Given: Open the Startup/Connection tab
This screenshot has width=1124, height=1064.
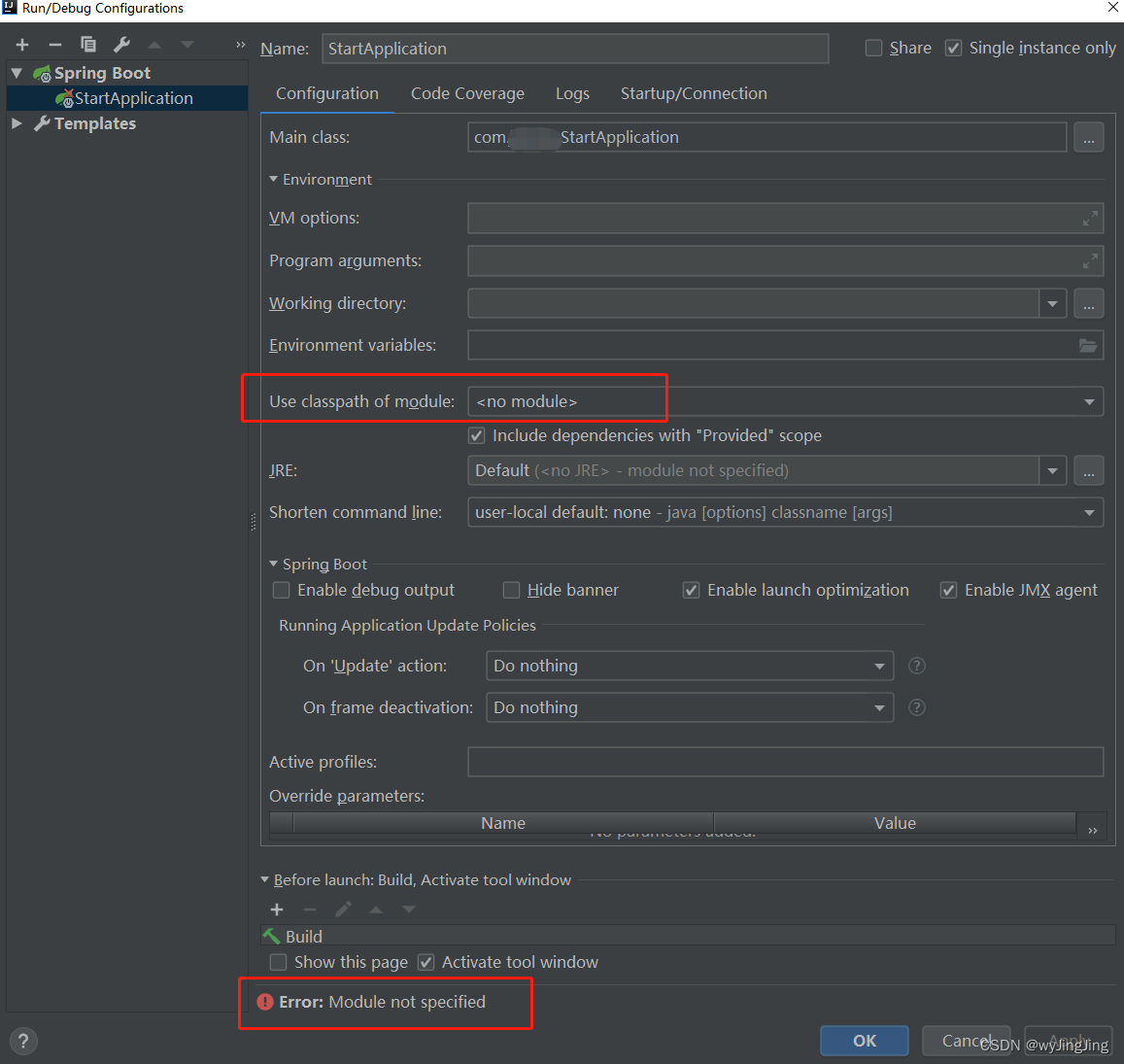Looking at the screenshot, I should tap(693, 93).
